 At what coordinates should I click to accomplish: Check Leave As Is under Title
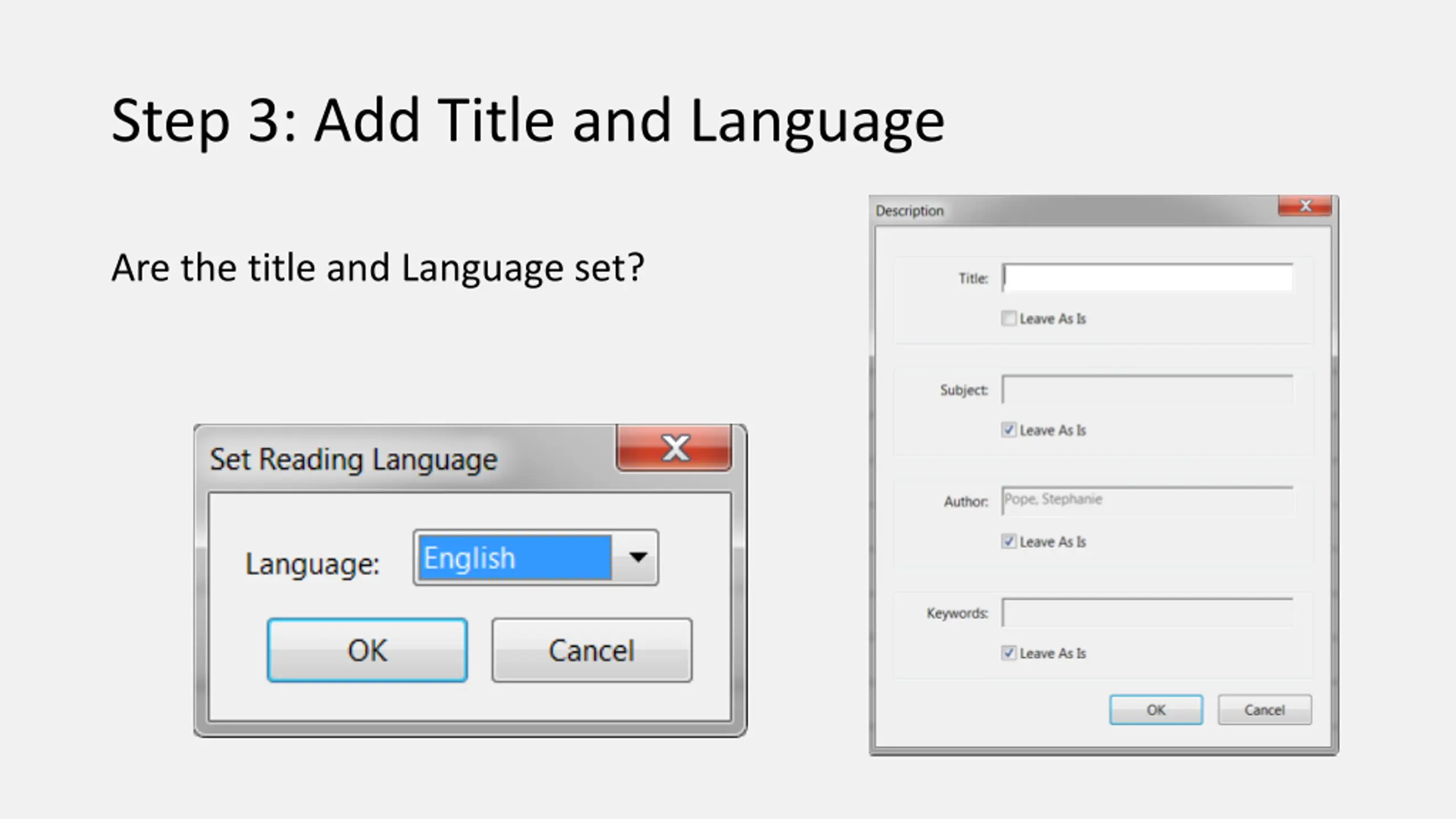click(x=1008, y=318)
